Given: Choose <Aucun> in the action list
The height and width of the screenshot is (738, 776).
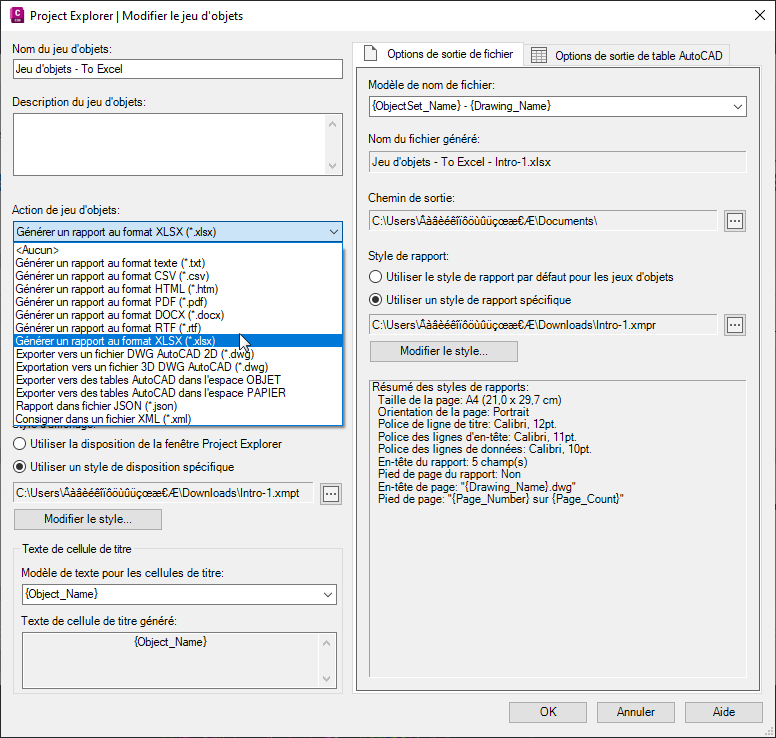Looking at the screenshot, I should click(x=178, y=250).
